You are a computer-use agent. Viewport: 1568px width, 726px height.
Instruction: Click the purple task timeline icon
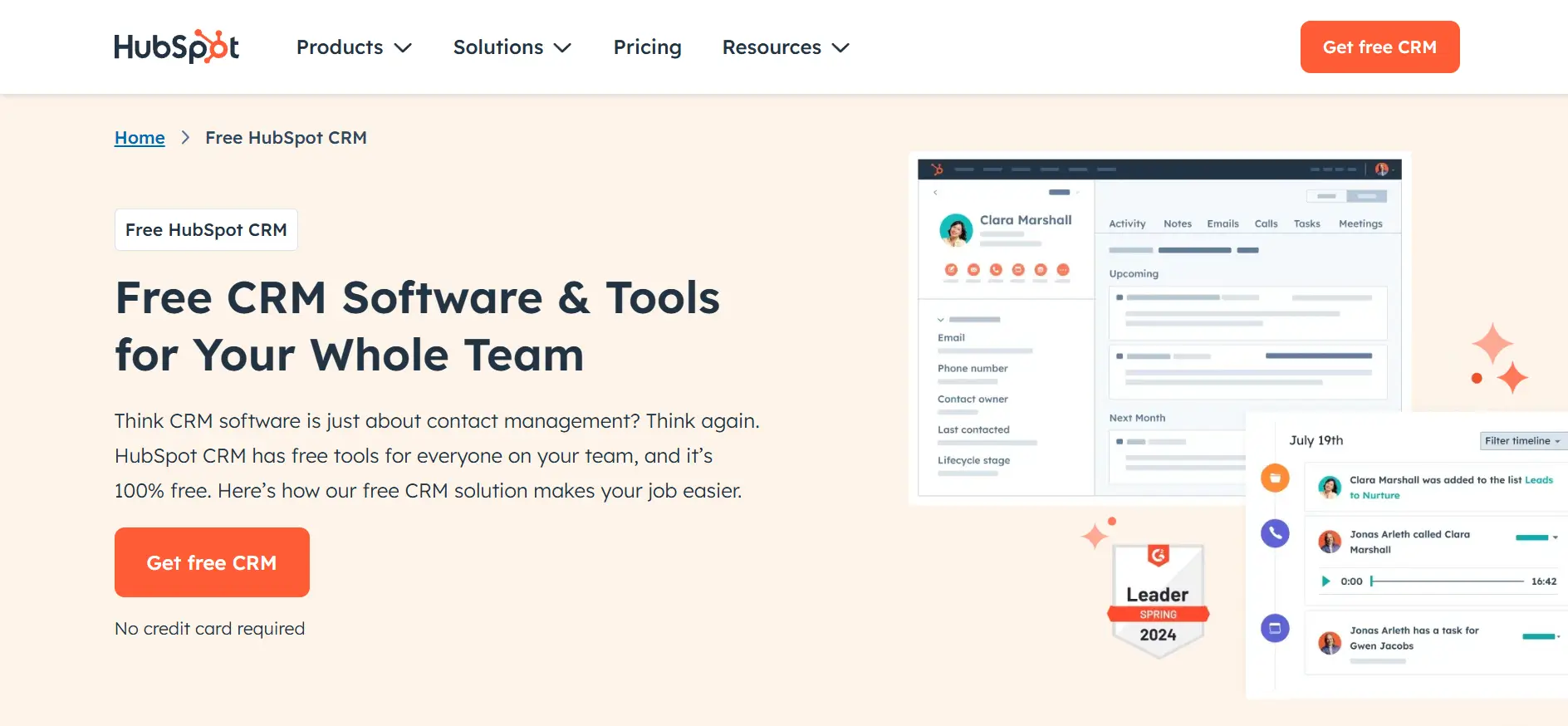coord(1275,628)
